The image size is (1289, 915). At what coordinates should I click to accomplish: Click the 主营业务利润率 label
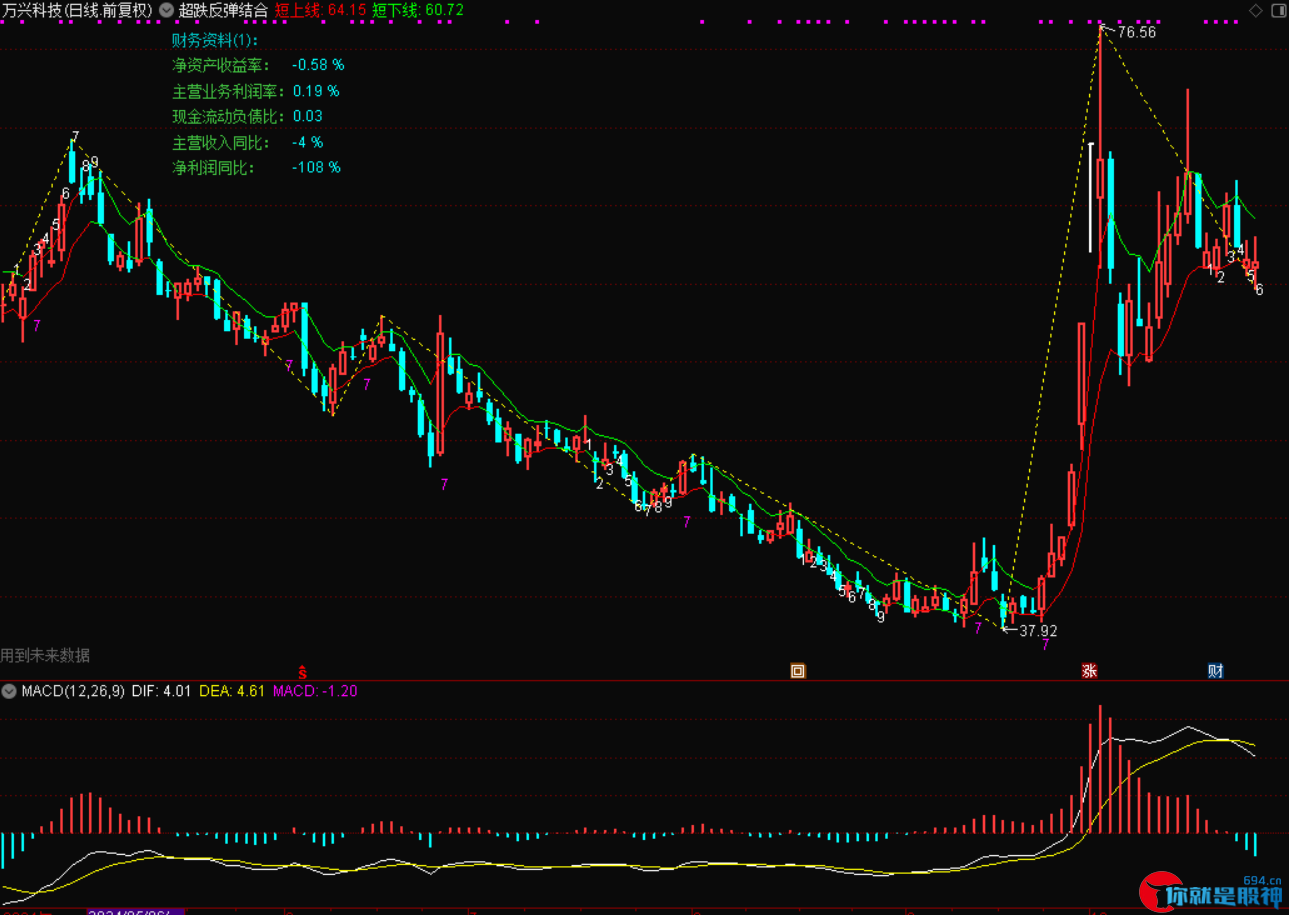tap(228, 91)
